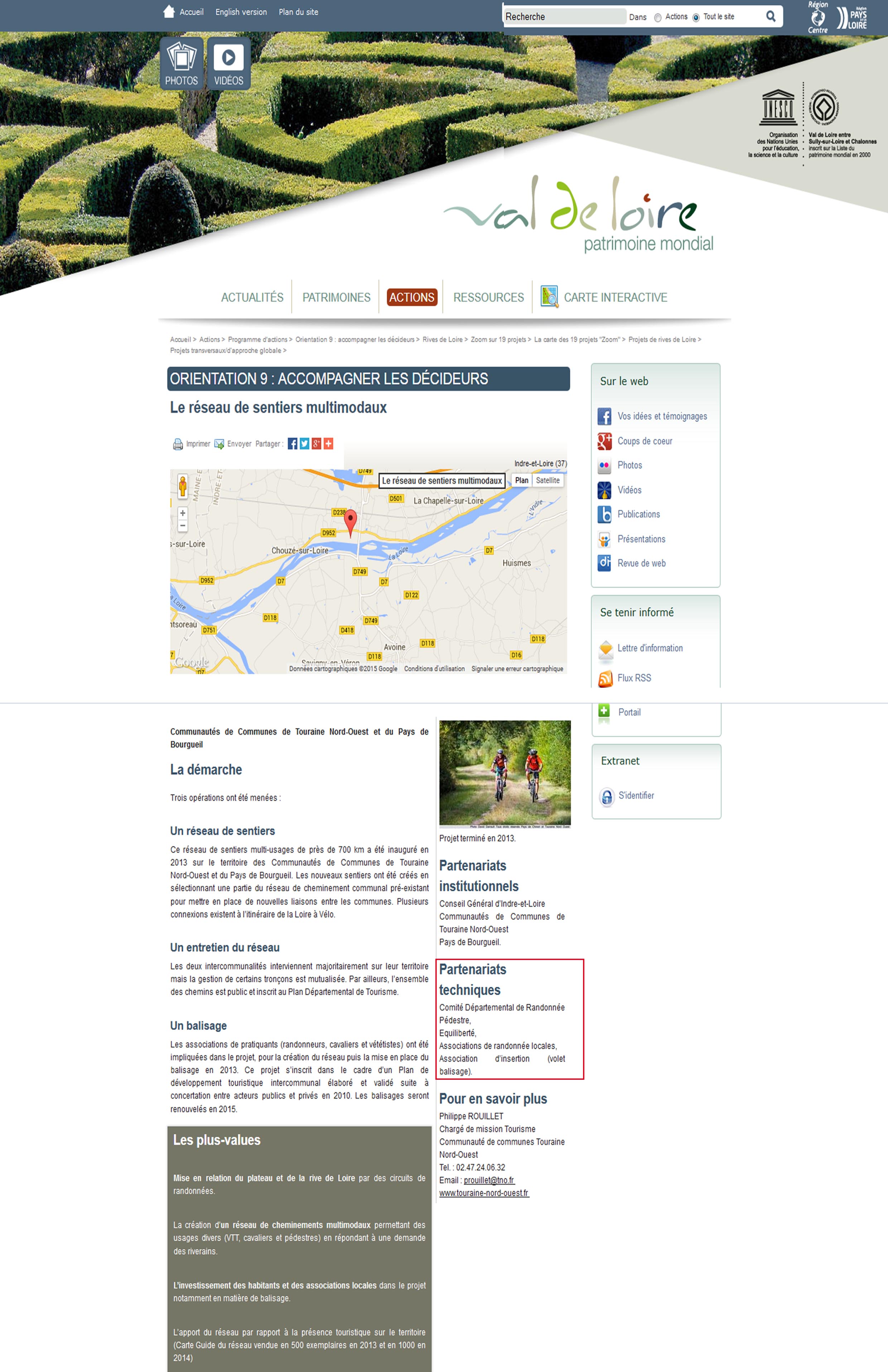Click the search magnifier icon
Viewport: 888px width, 1372px height.
pyautogui.click(x=771, y=16)
